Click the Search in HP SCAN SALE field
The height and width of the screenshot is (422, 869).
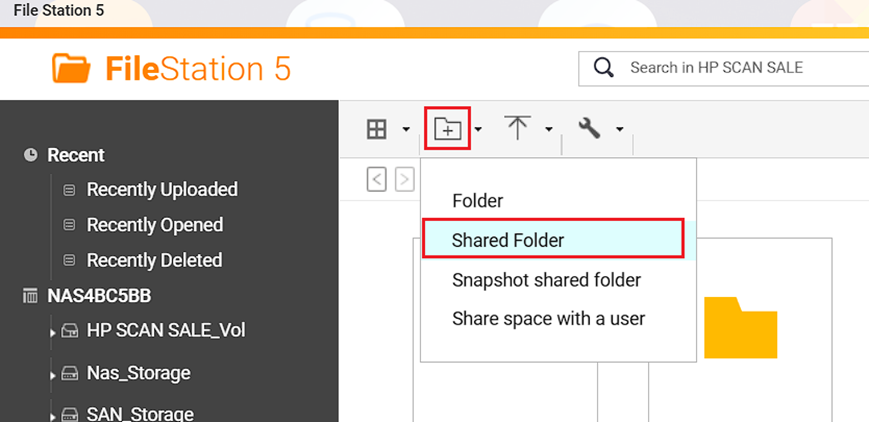[x=740, y=68]
